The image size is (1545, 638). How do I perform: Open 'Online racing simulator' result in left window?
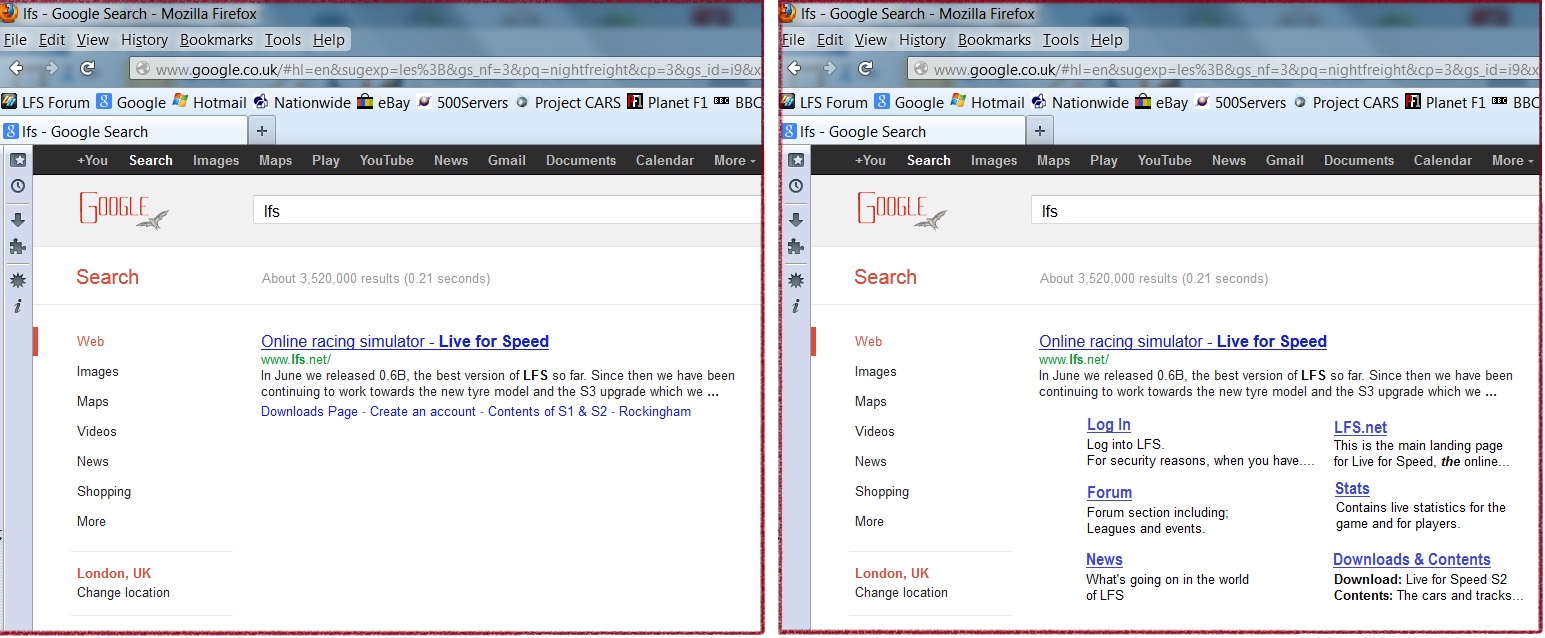(x=405, y=341)
